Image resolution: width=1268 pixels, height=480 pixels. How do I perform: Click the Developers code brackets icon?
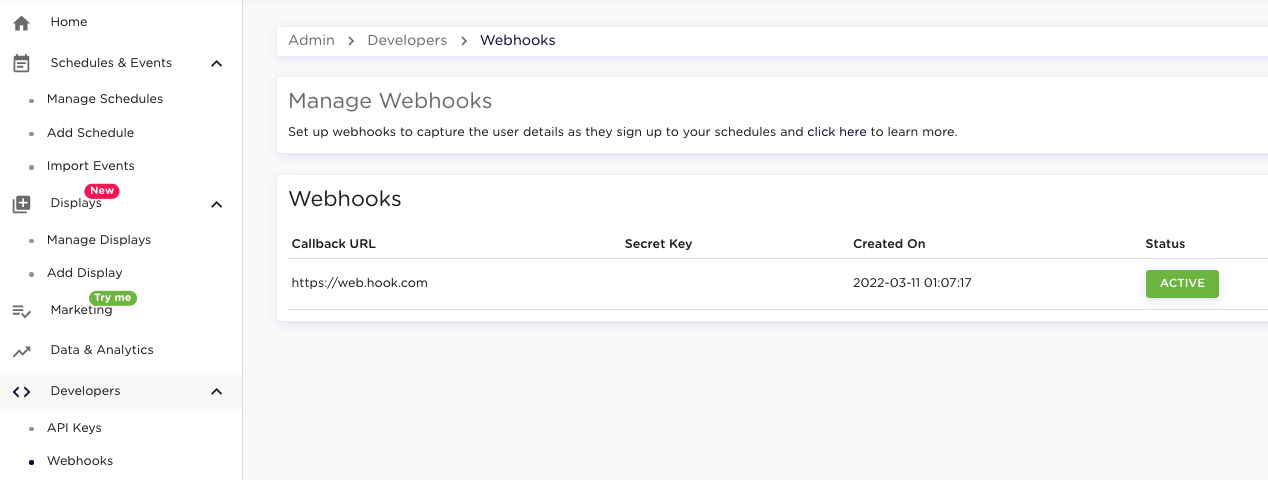21,392
